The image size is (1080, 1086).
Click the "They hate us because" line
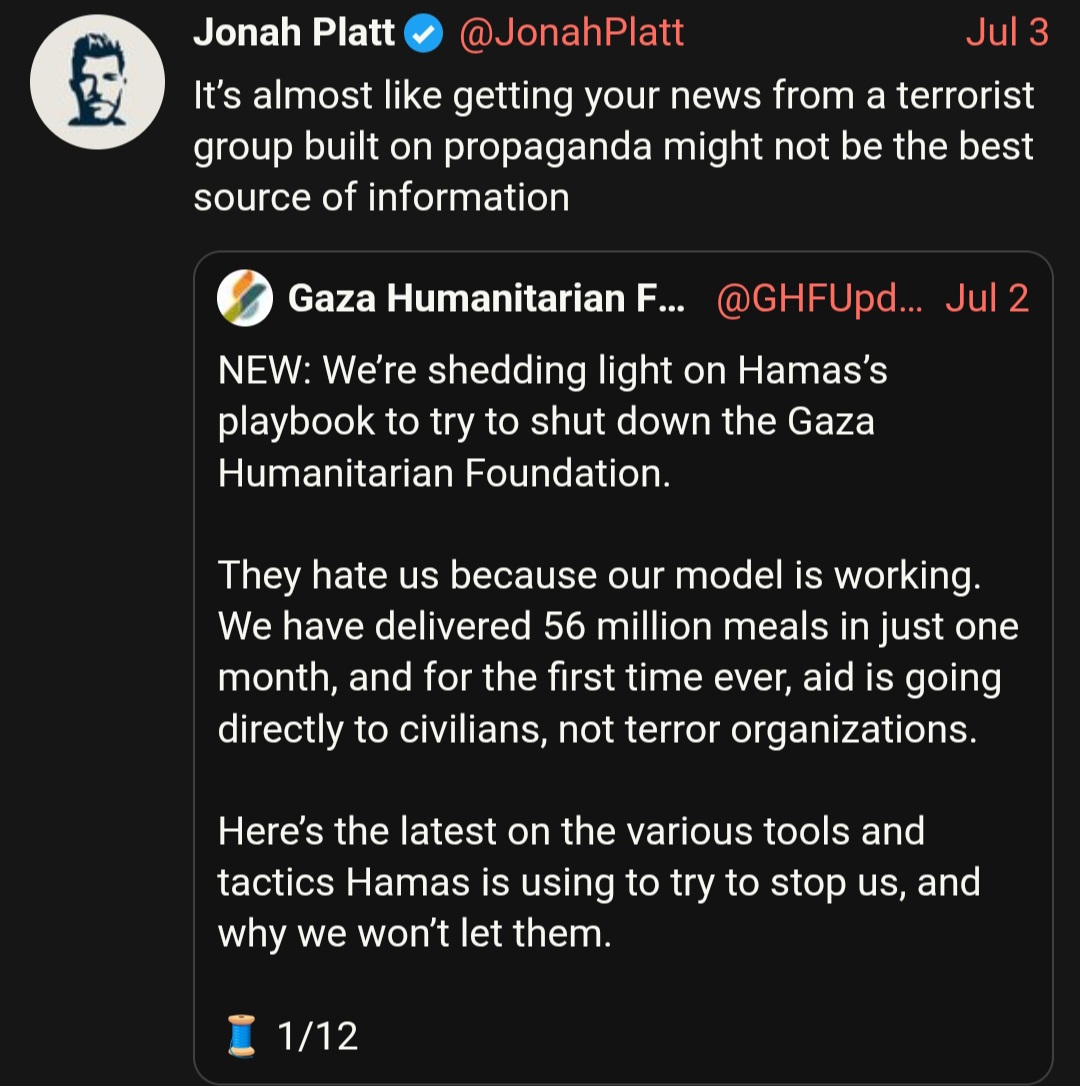pos(599,576)
